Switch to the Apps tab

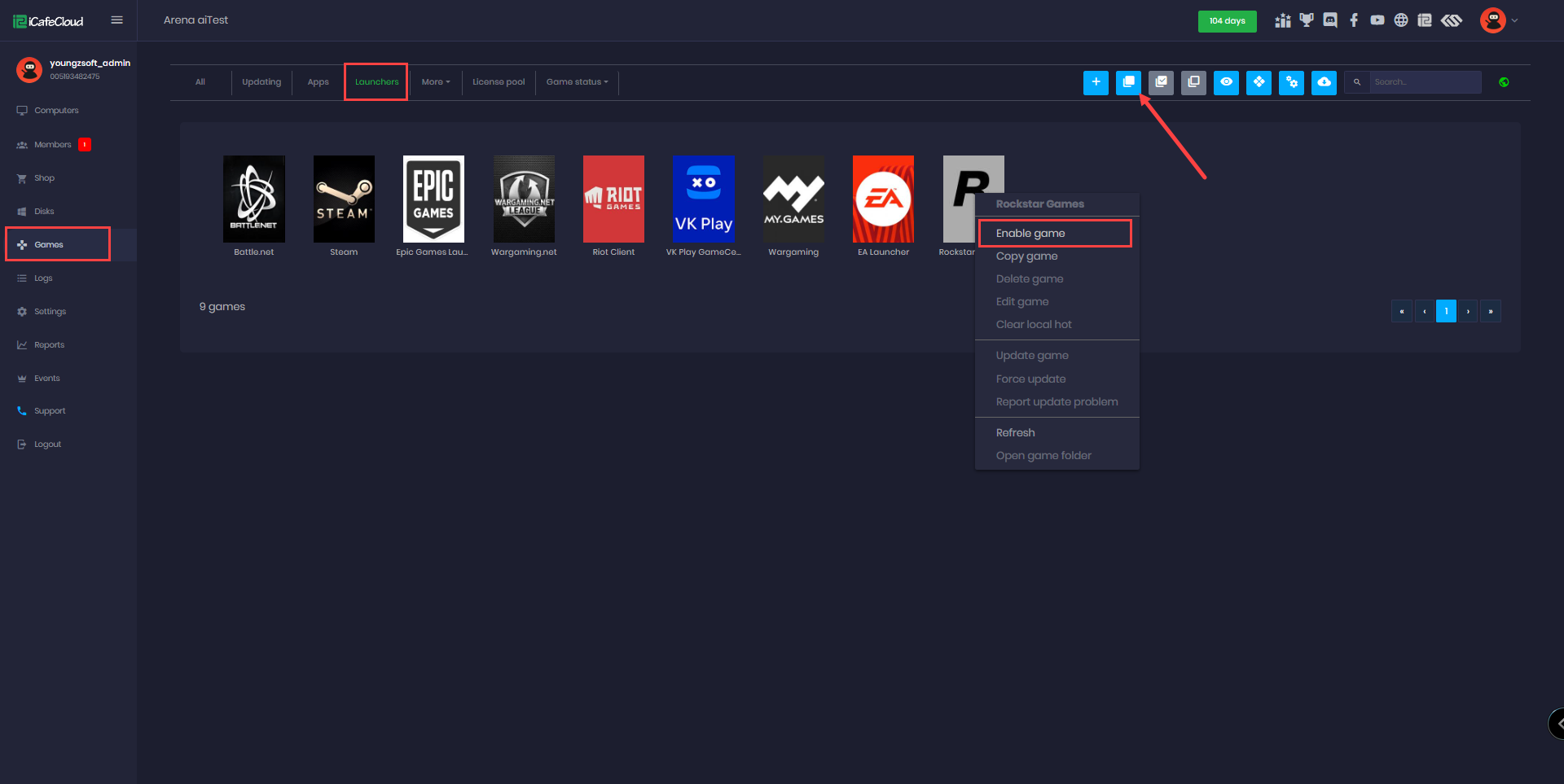click(x=318, y=82)
